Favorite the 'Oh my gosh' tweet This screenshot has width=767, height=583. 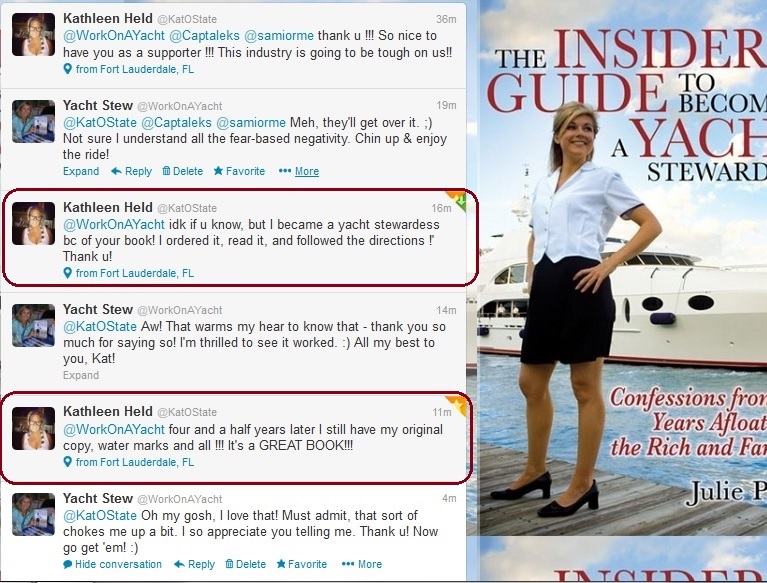(302, 564)
